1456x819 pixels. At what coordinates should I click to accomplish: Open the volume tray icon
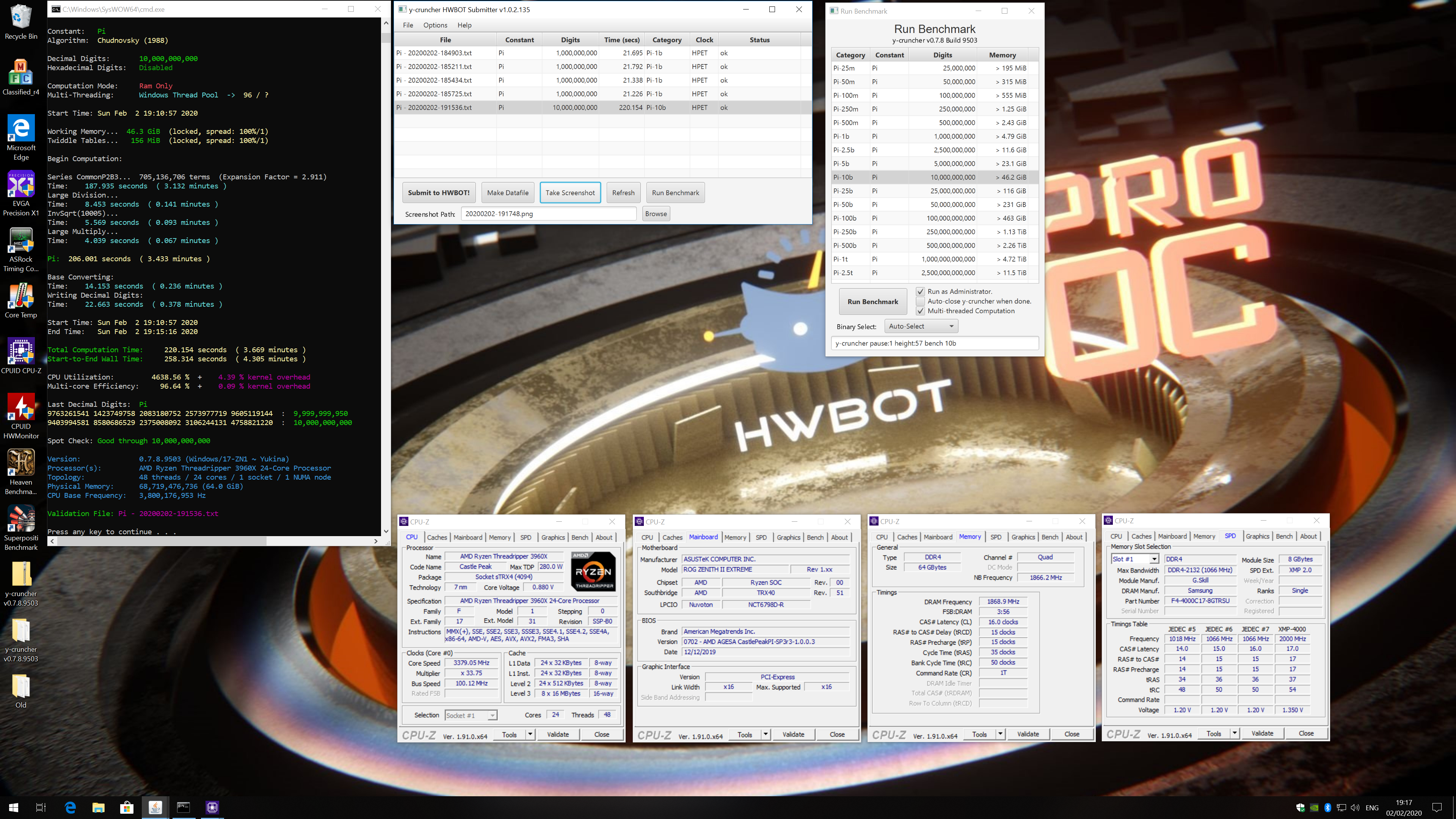[1355, 808]
